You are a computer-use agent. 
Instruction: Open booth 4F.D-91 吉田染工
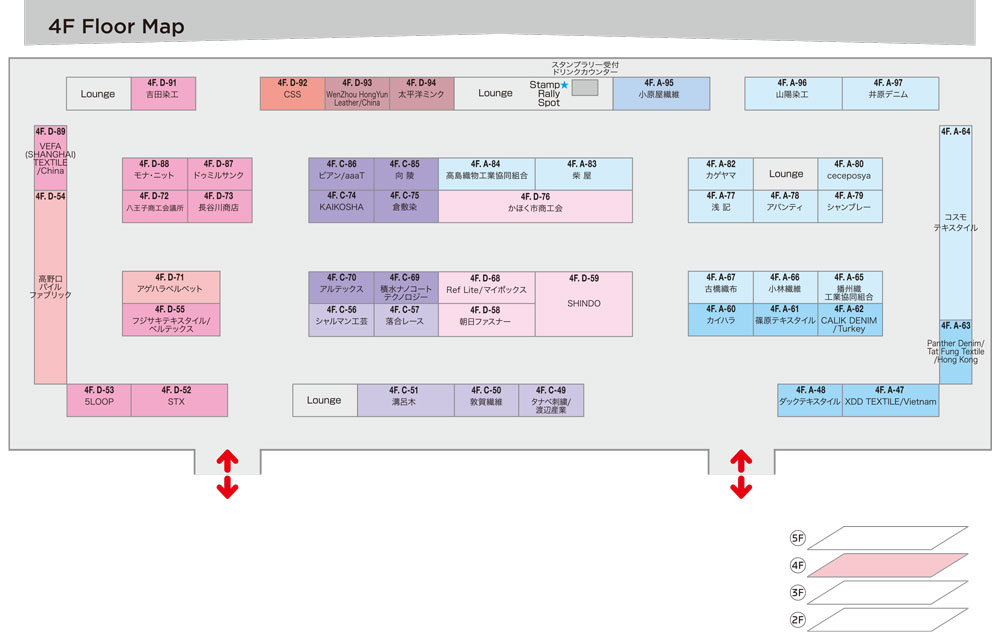click(x=163, y=91)
